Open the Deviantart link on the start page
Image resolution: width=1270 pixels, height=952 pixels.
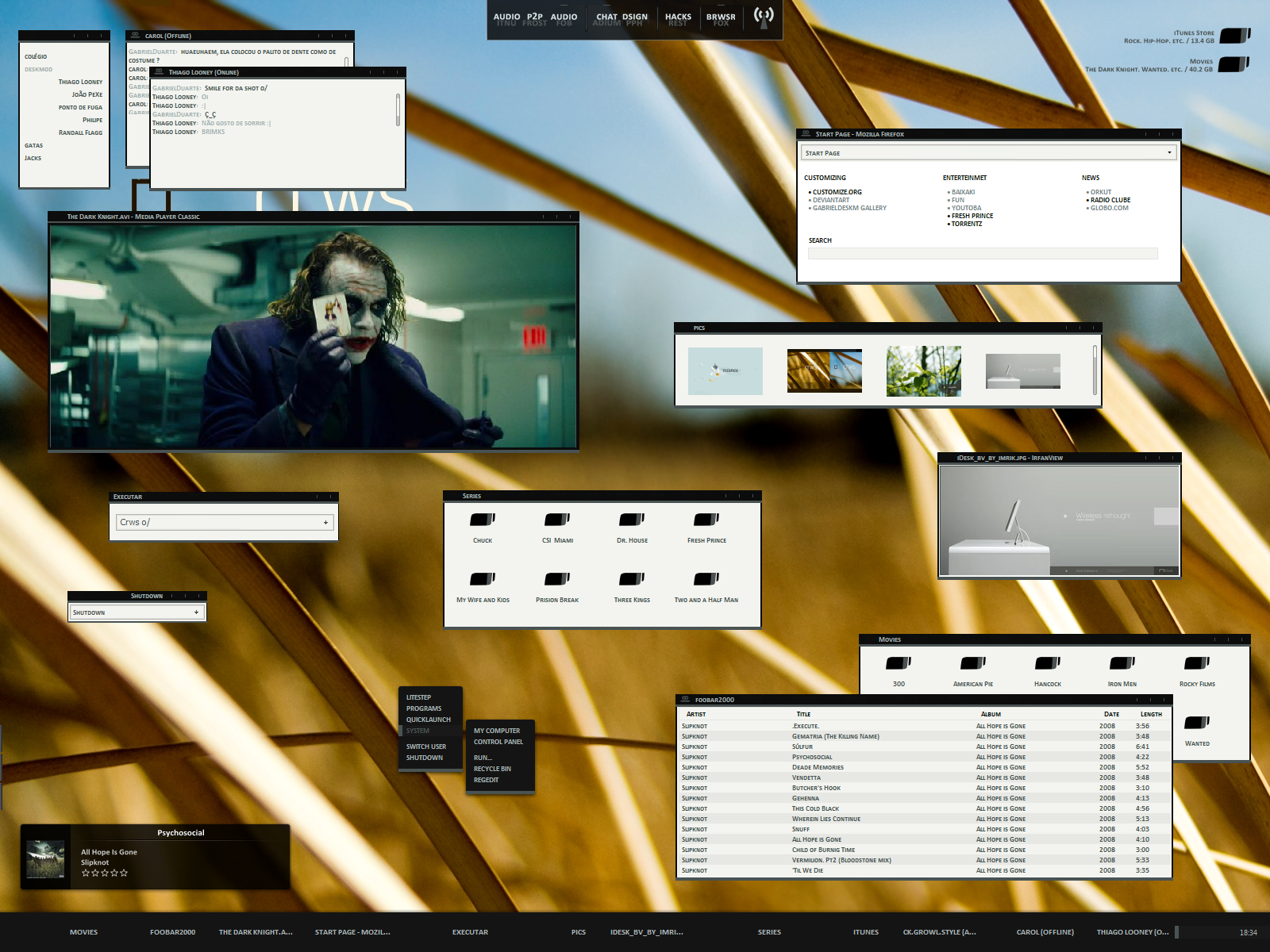830,200
